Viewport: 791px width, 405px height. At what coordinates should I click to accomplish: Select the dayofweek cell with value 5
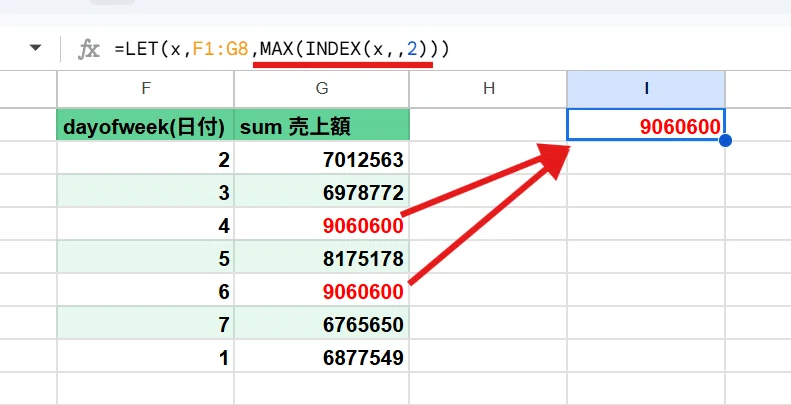(146, 257)
